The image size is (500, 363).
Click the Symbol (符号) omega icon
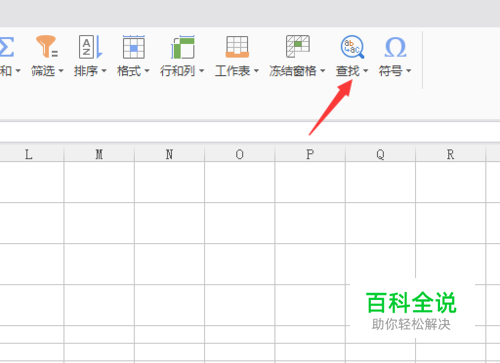395,47
